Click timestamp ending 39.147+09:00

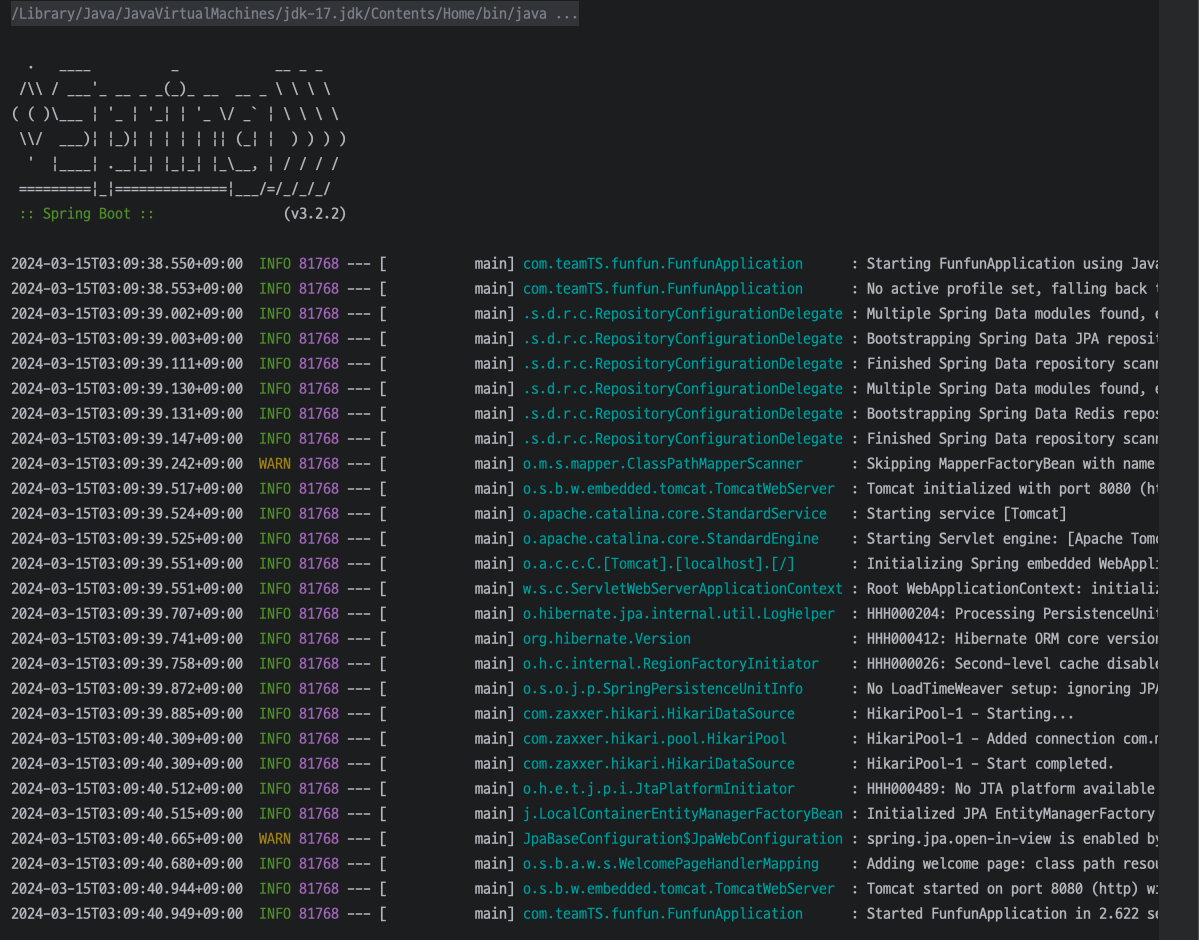127,439
